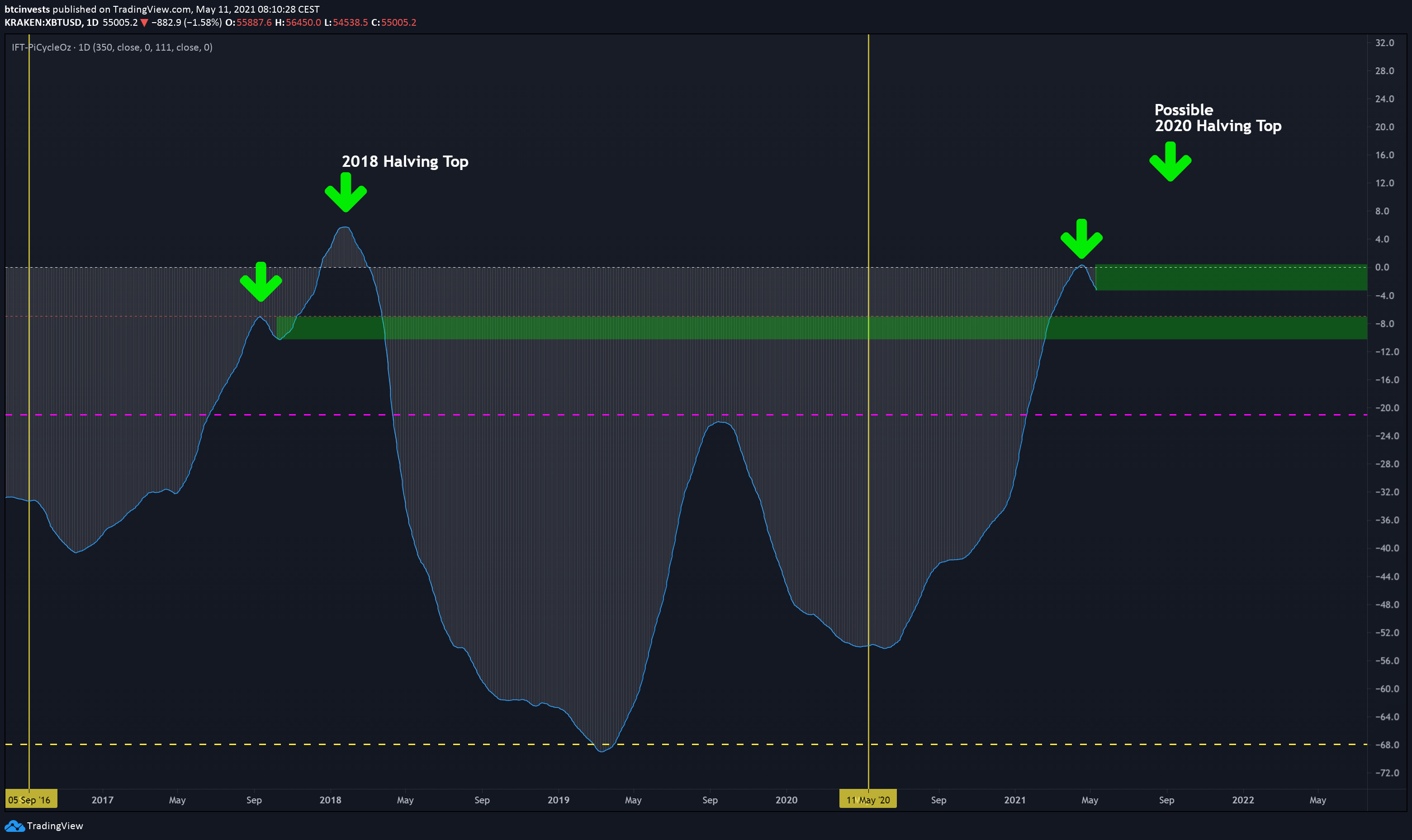Click the 2017 time axis label

pos(103,800)
